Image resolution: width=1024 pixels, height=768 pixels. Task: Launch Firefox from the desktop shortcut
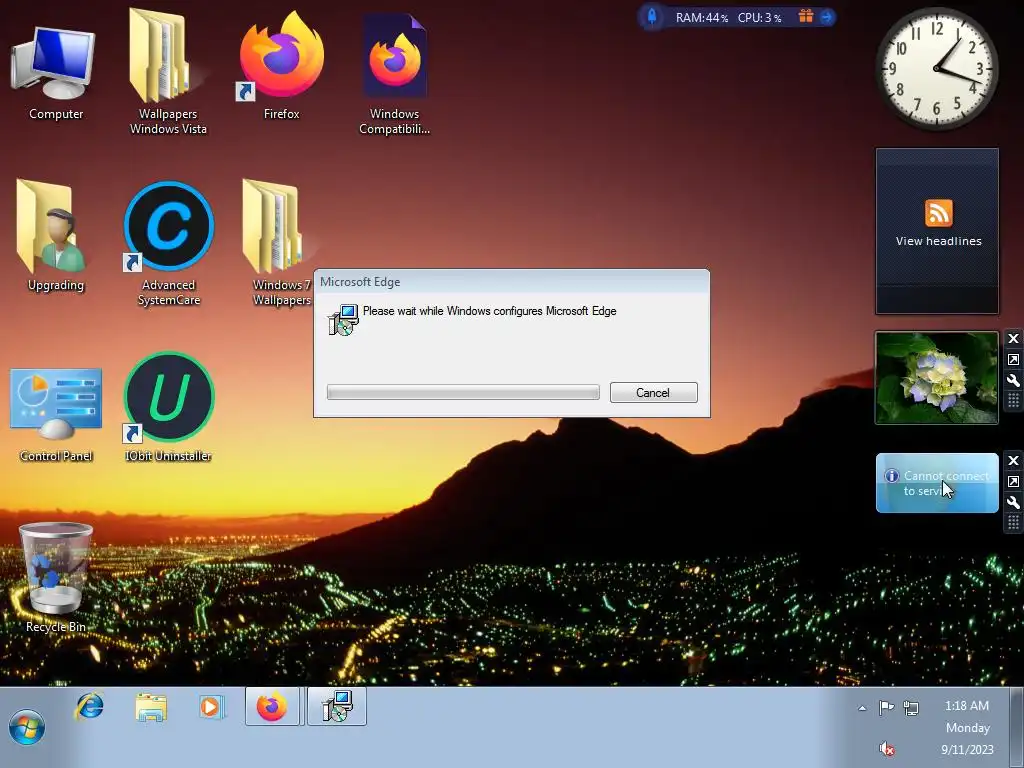tap(281, 65)
